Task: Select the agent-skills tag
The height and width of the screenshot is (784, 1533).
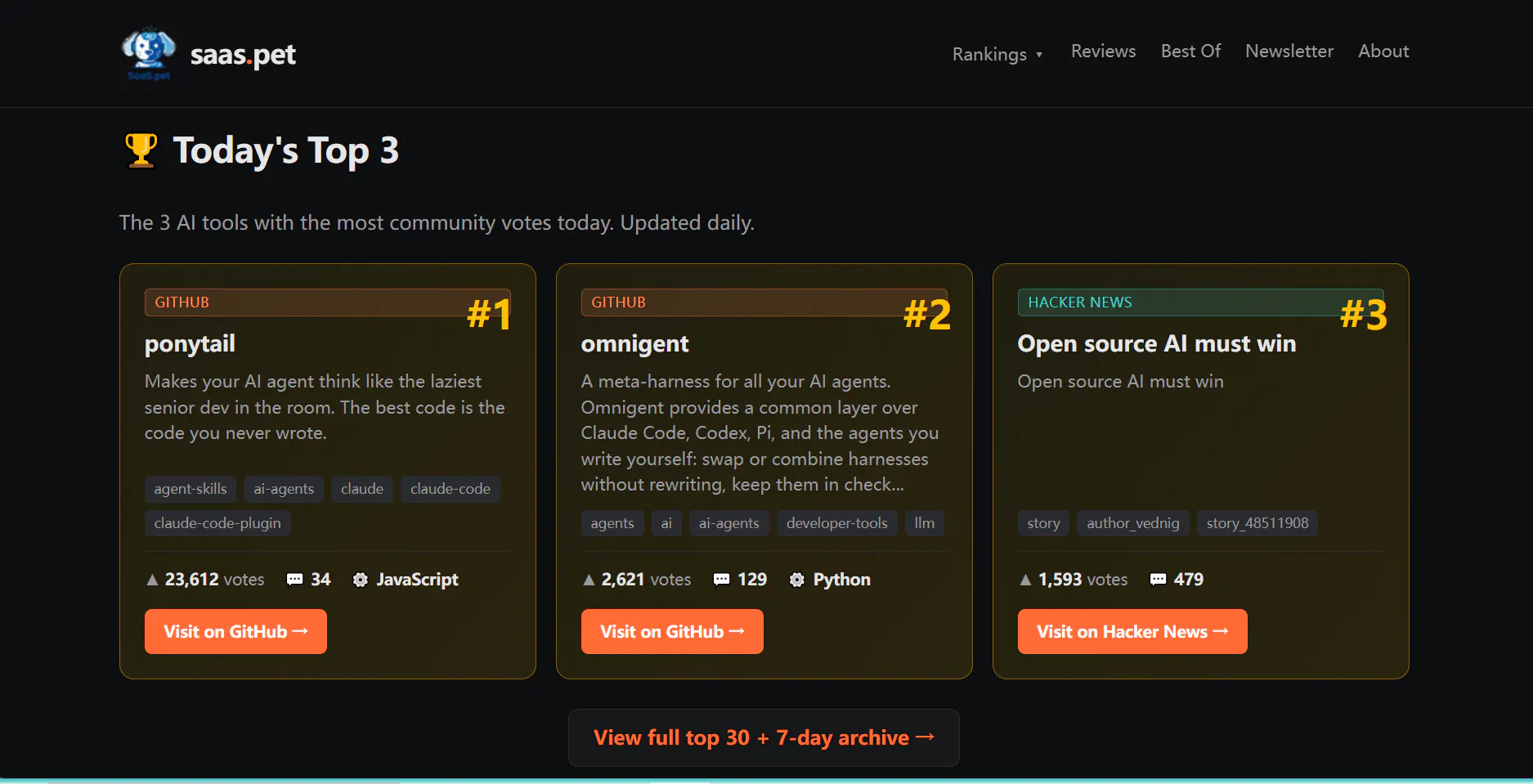Action: pyautogui.click(x=191, y=489)
